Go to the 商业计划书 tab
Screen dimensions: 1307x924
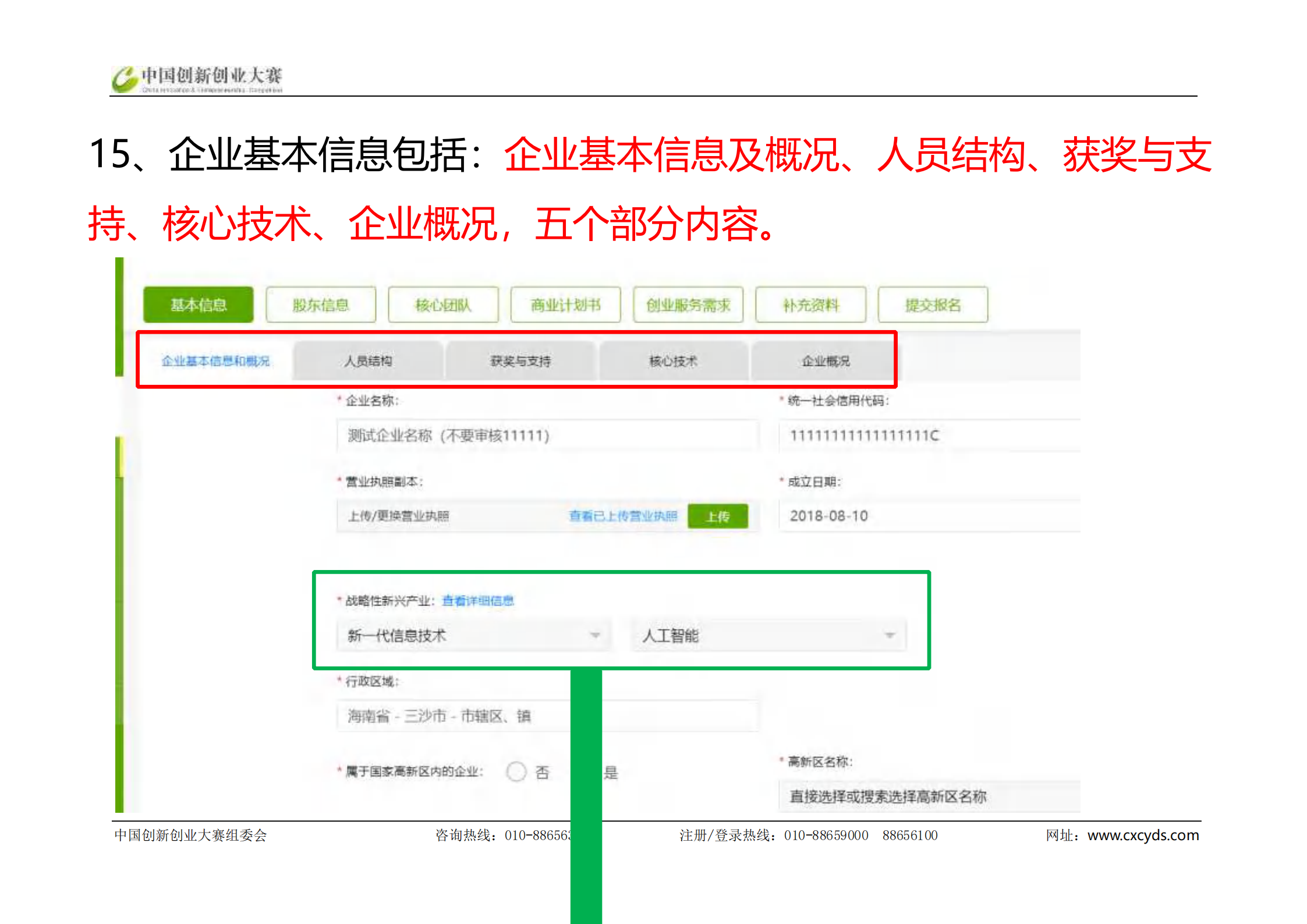pos(565,305)
